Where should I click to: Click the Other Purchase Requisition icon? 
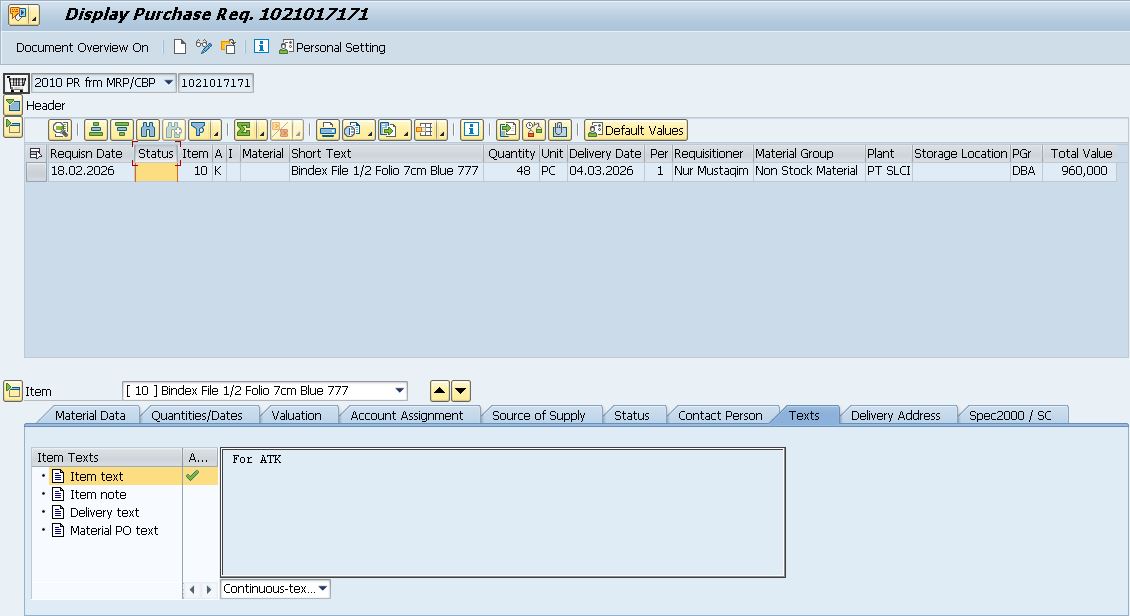tap(229, 47)
